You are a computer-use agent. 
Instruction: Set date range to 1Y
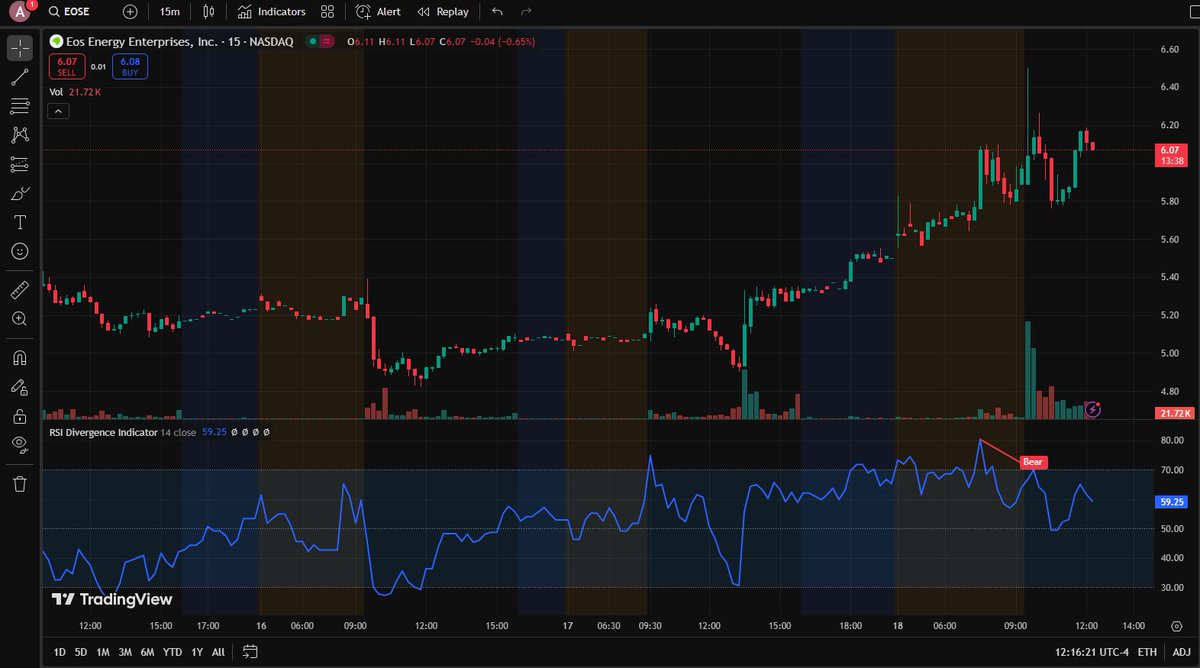tap(197, 652)
